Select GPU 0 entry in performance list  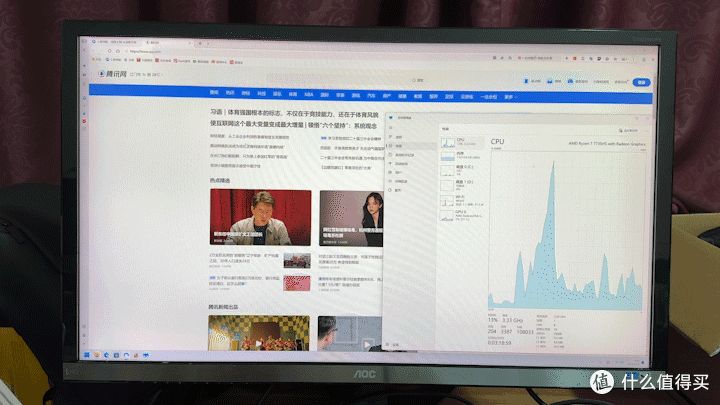[462, 215]
